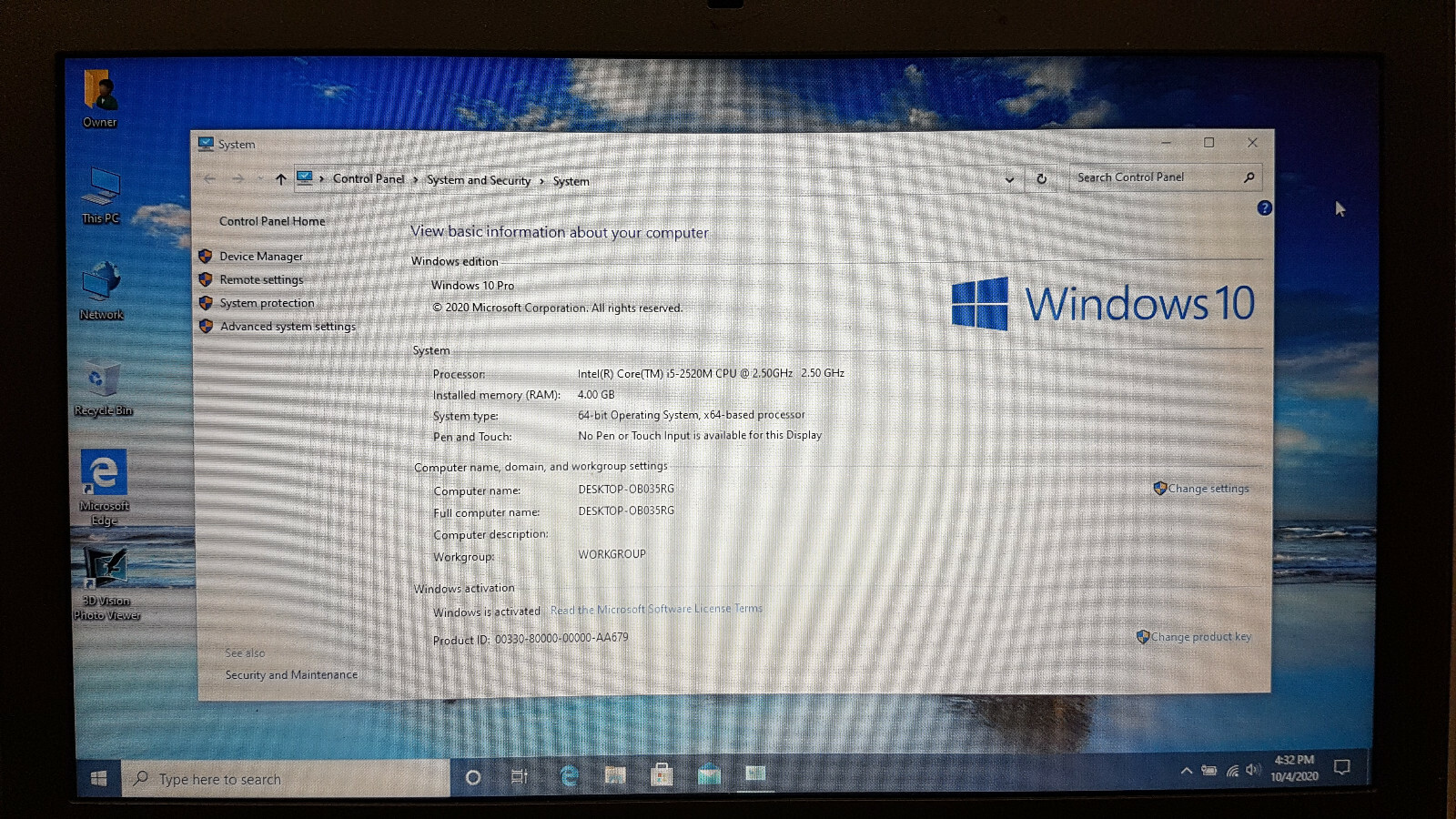The width and height of the screenshot is (1456, 819).
Task: Select the Network desktop icon
Action: [x=101, y=290]
